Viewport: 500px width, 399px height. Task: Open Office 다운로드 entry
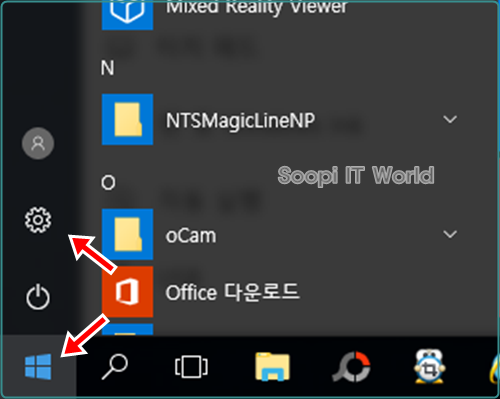coord(233,292)
